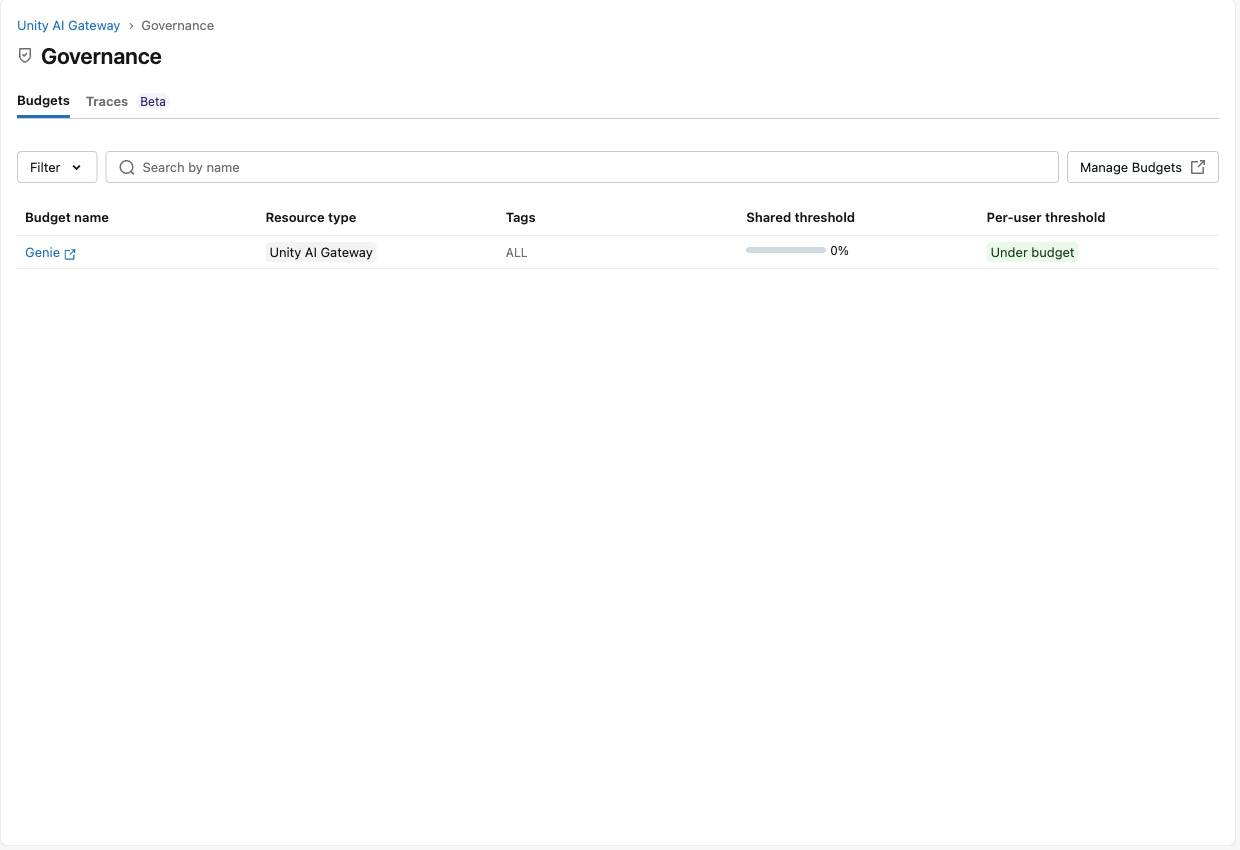Click the Shared threshold column header

[800, 217]
